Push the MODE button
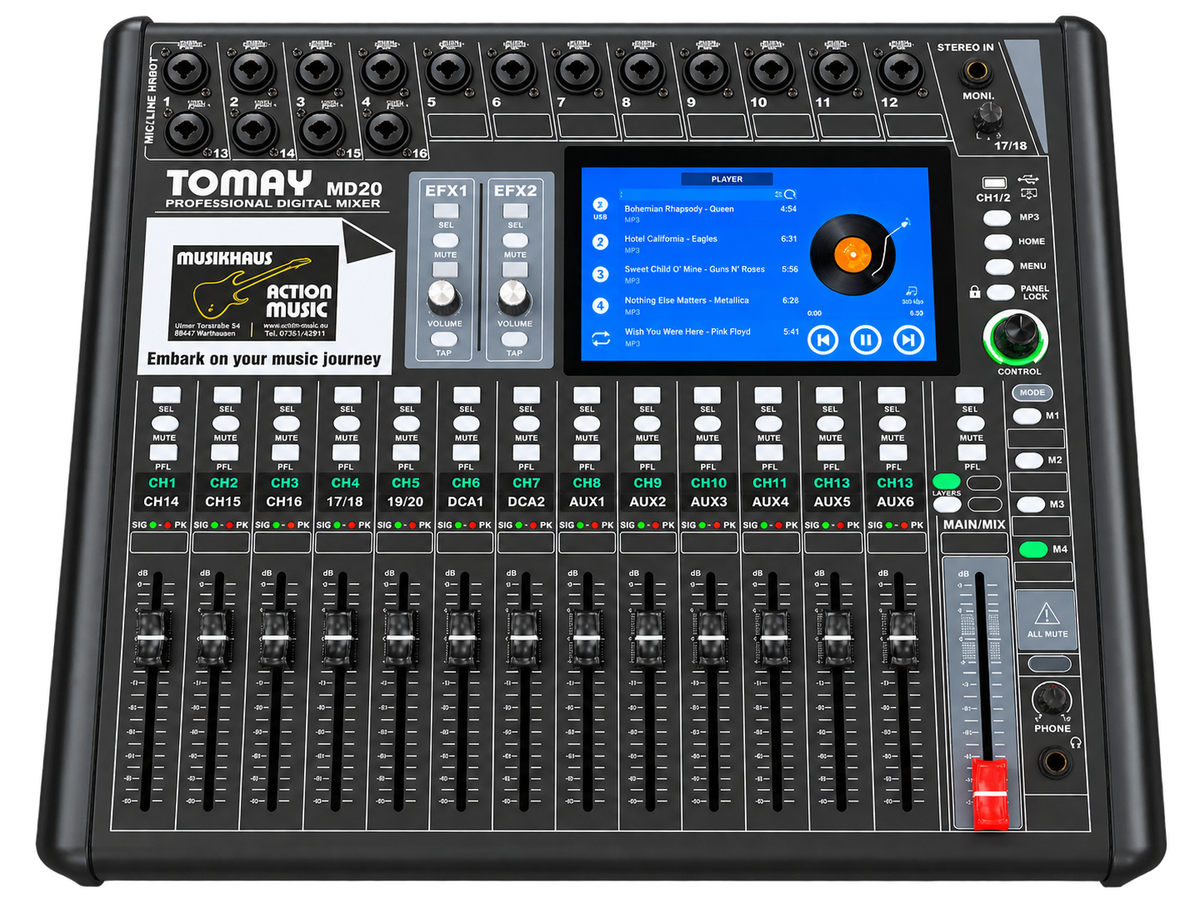Viewport: 1200px width, 900px height. pos(1032,393)
